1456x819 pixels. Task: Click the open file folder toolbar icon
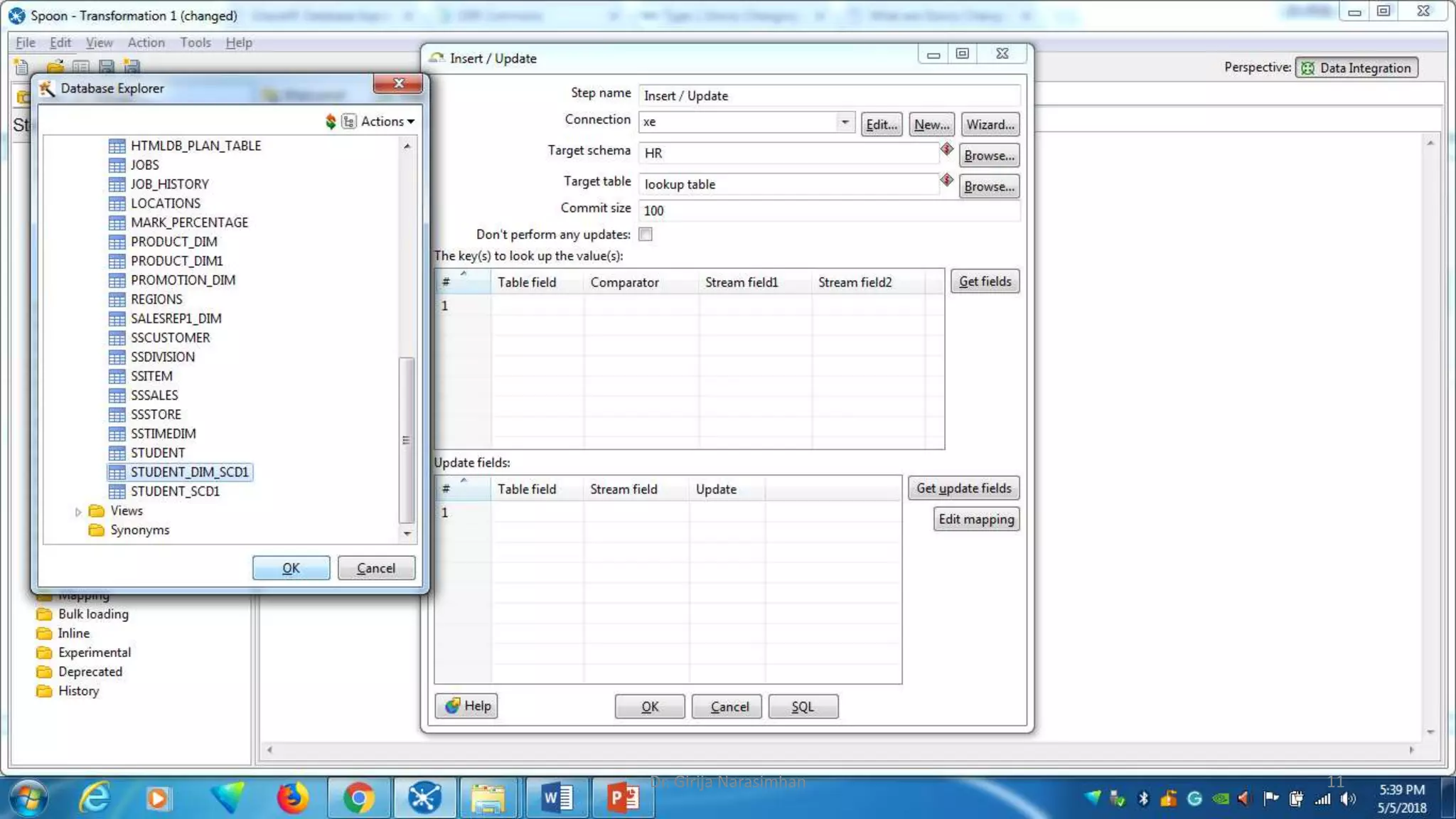(55, 67)
